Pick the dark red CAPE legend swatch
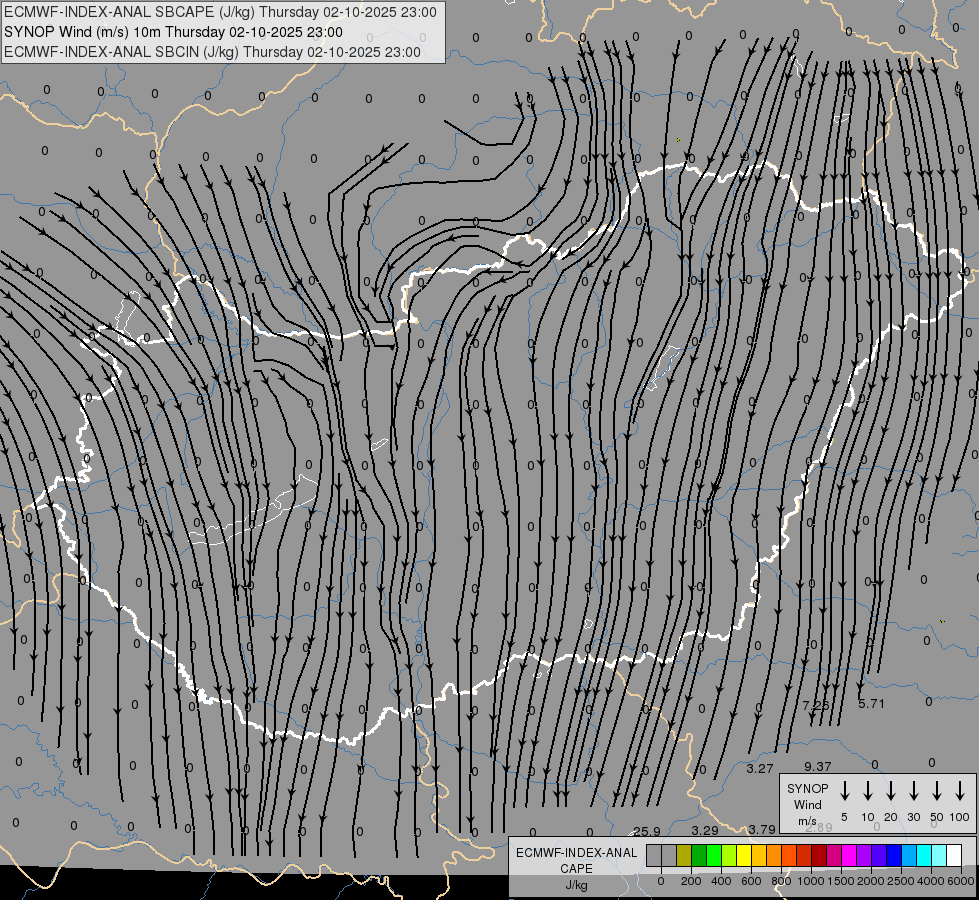The width and height of the screenshot is (979, 900). point(819,855)
